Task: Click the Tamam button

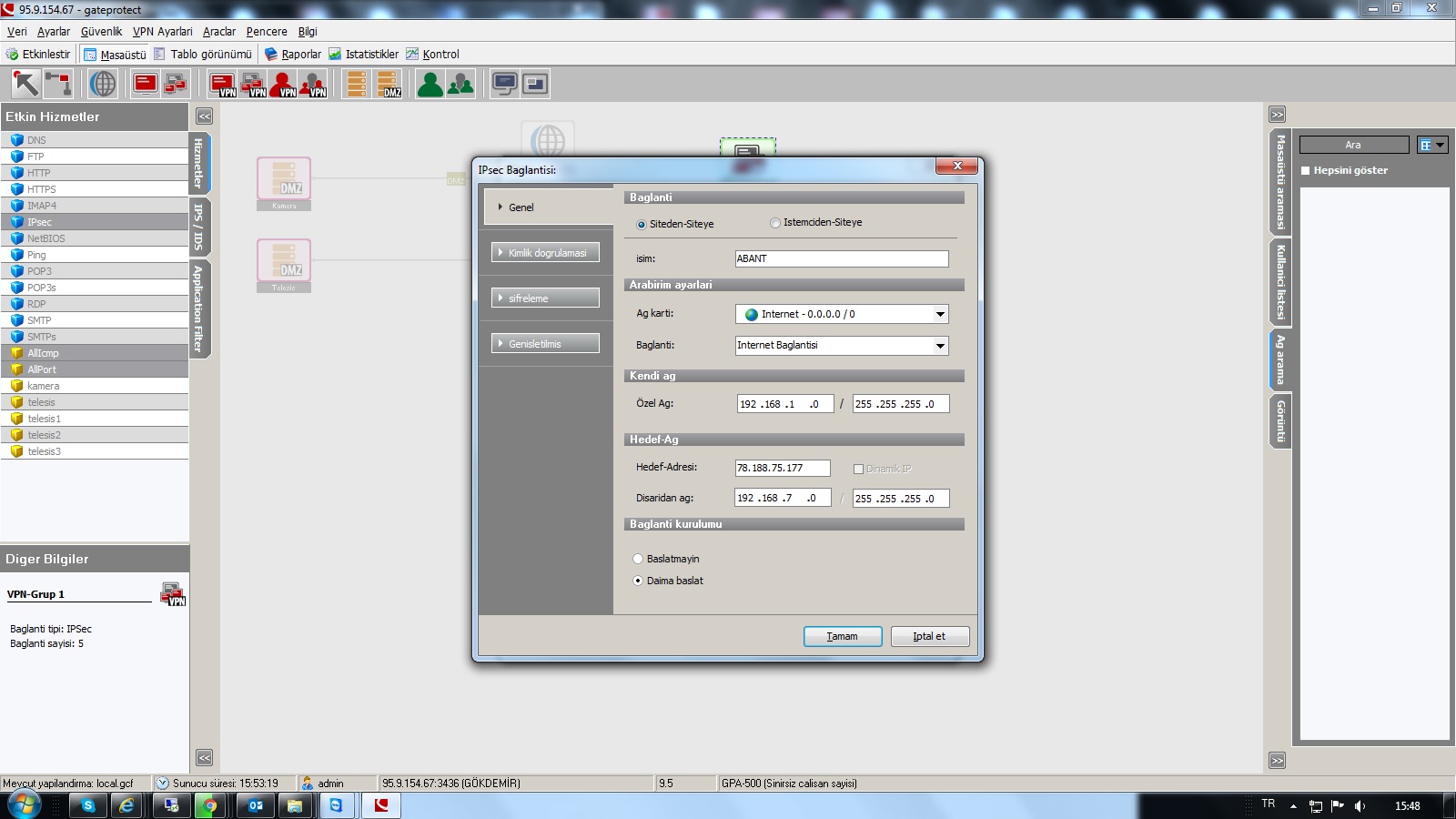Action: (x=842, y=636)
